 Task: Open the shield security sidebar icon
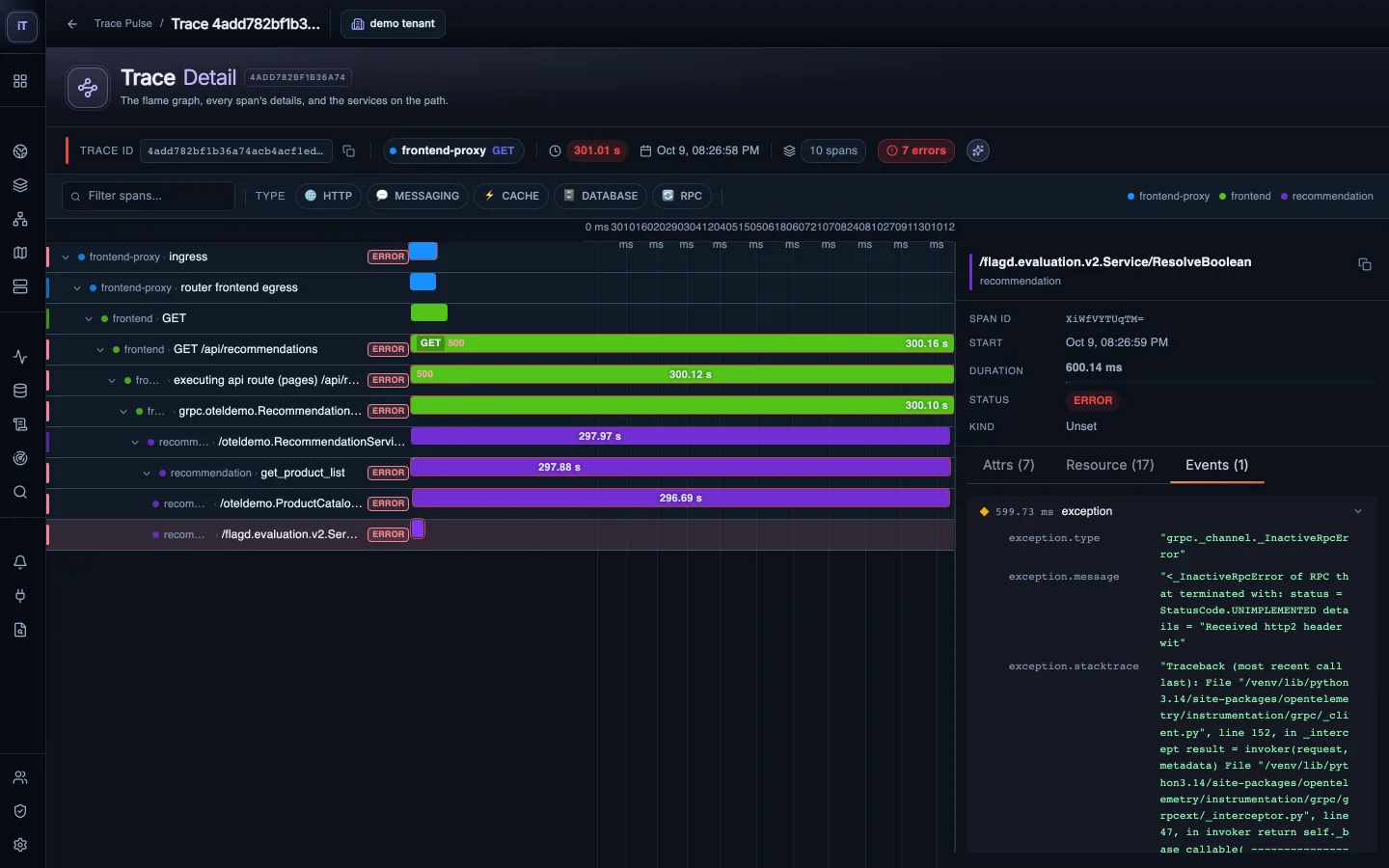pyautogui.click(x=20, y=811)
